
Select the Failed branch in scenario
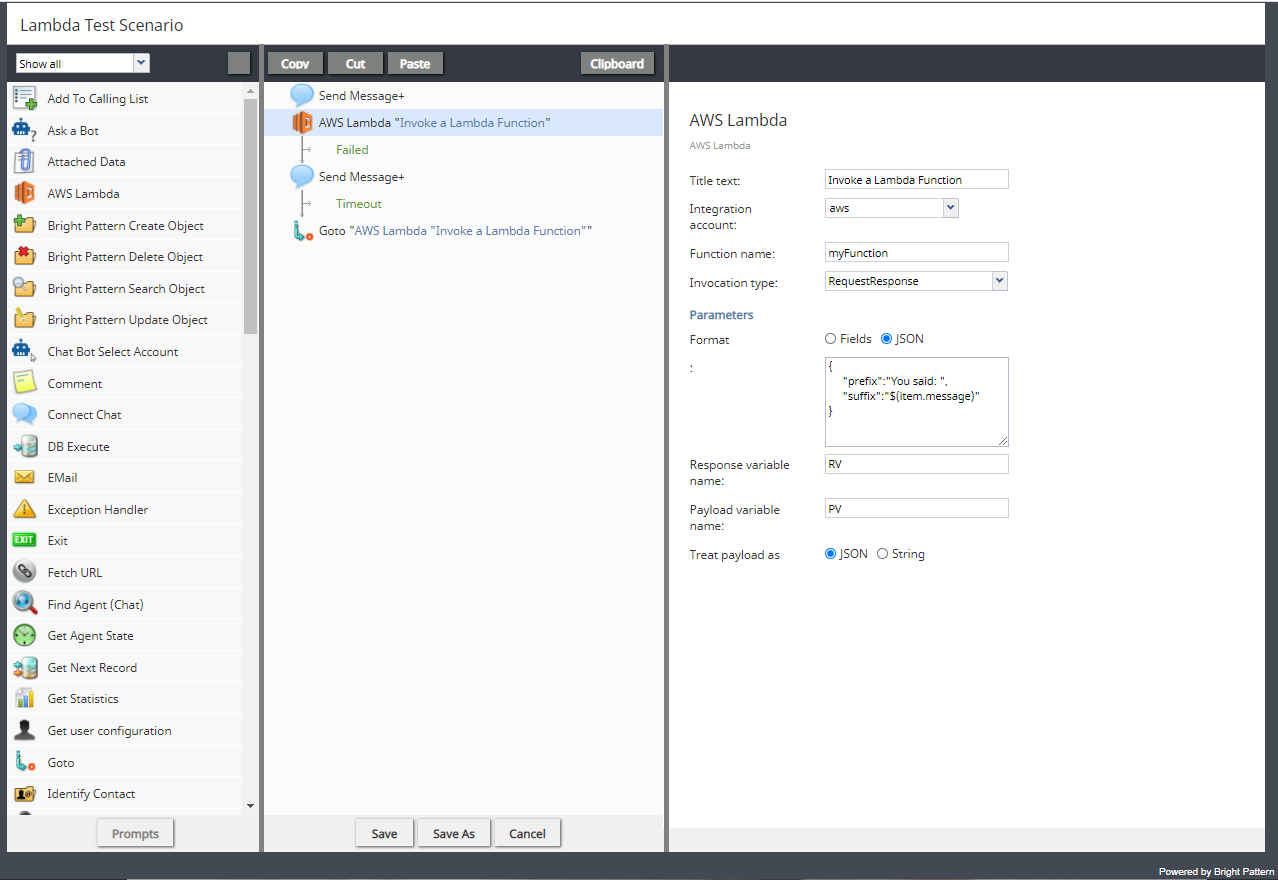(352, 149)
